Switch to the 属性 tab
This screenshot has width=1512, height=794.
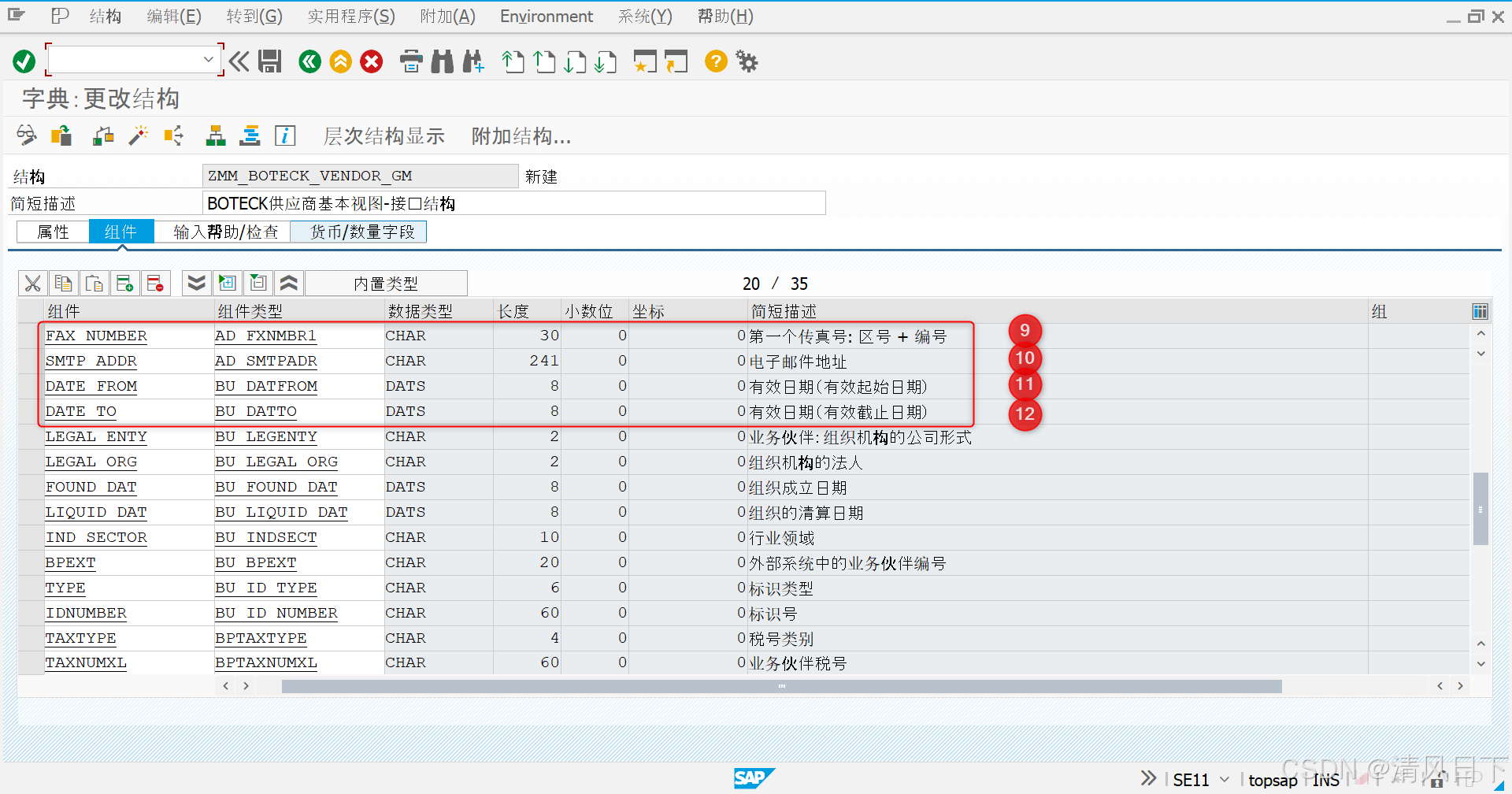[52, 231]
